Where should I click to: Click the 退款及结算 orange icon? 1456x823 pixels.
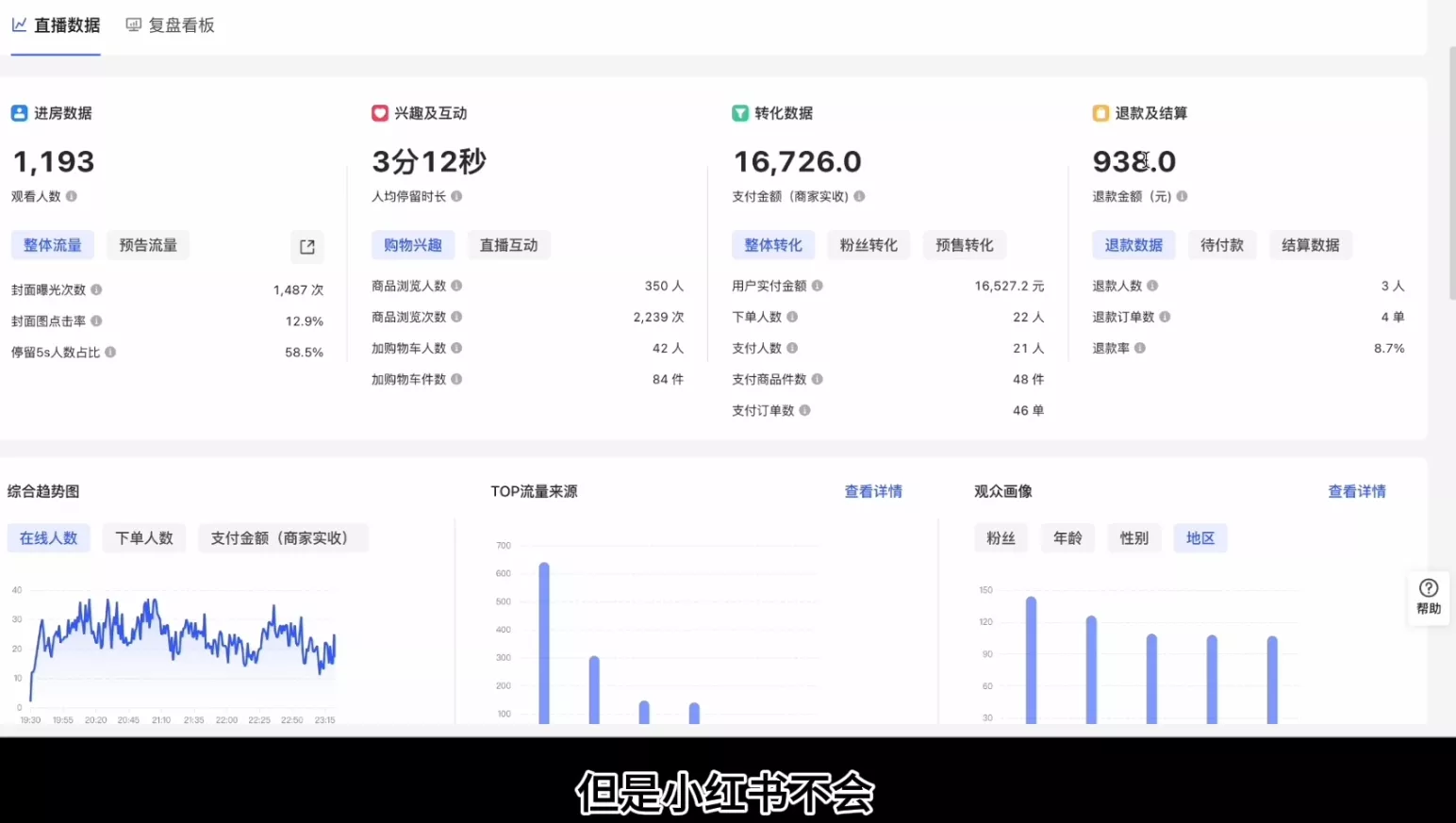pyautogui.click(x=1100, y=112)
